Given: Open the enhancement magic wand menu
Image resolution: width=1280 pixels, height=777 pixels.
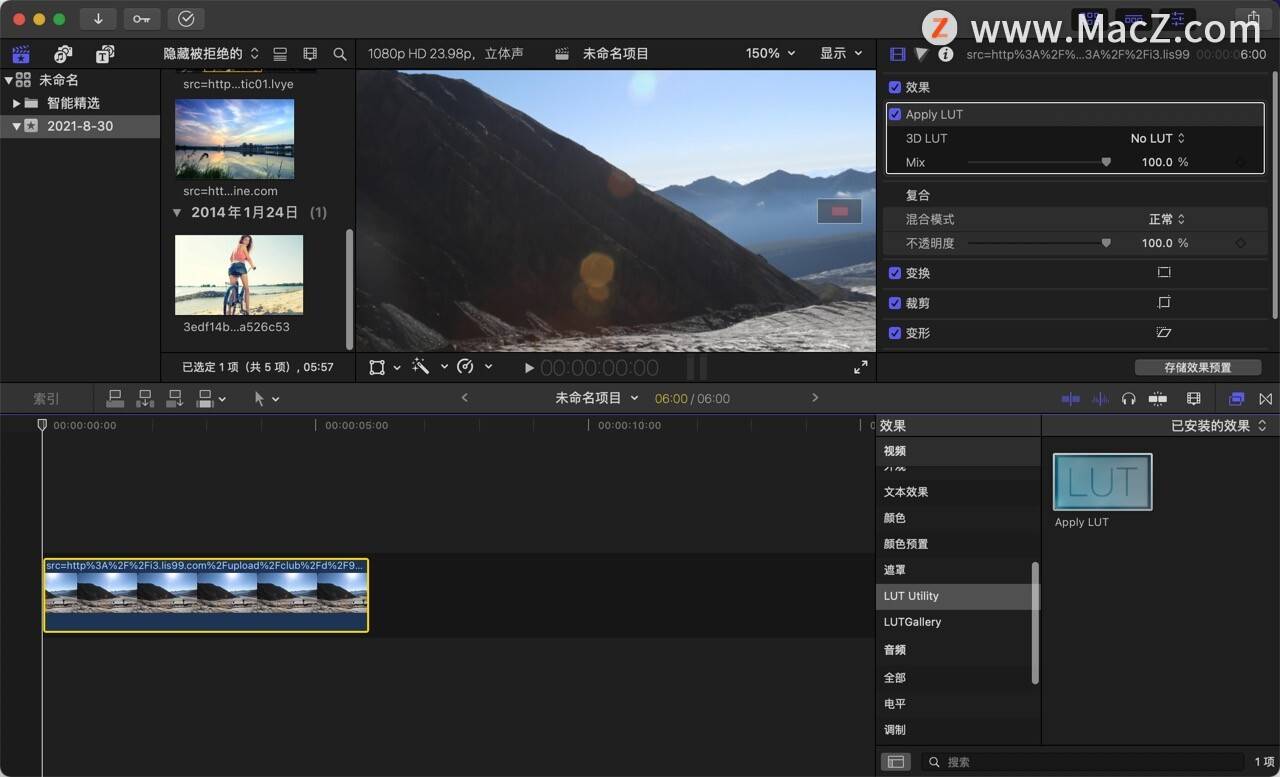Looking at the screenshot, I should click(429, 367).
